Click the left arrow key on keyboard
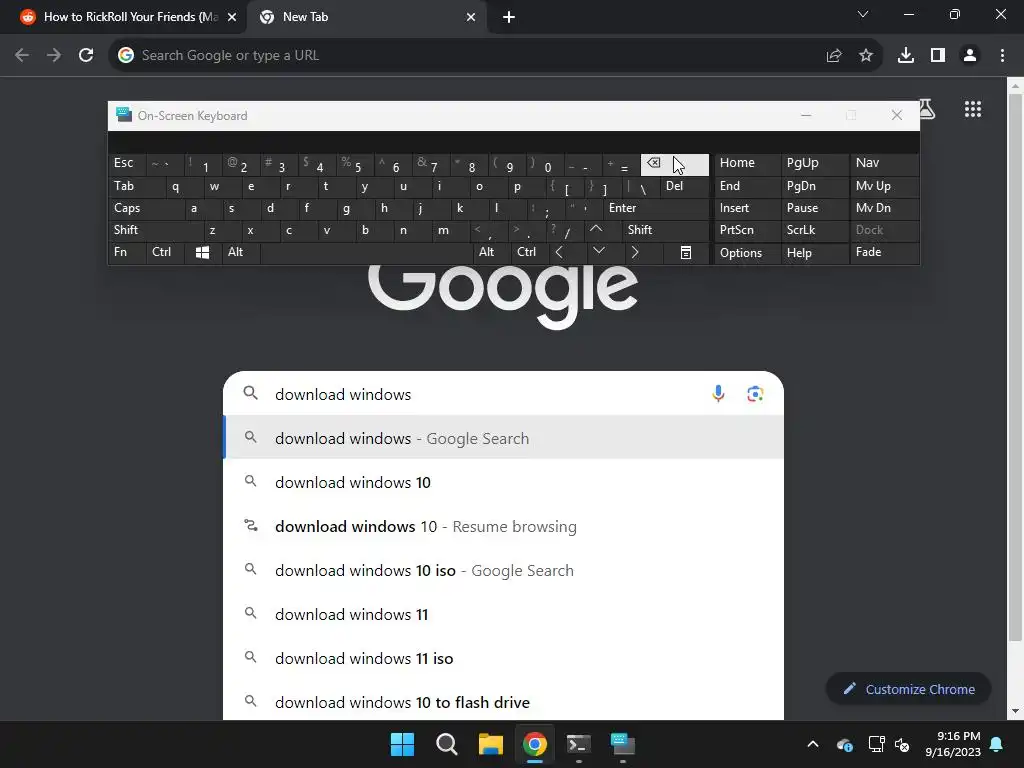The image size is (1024, 768). [x=560, y=252]
